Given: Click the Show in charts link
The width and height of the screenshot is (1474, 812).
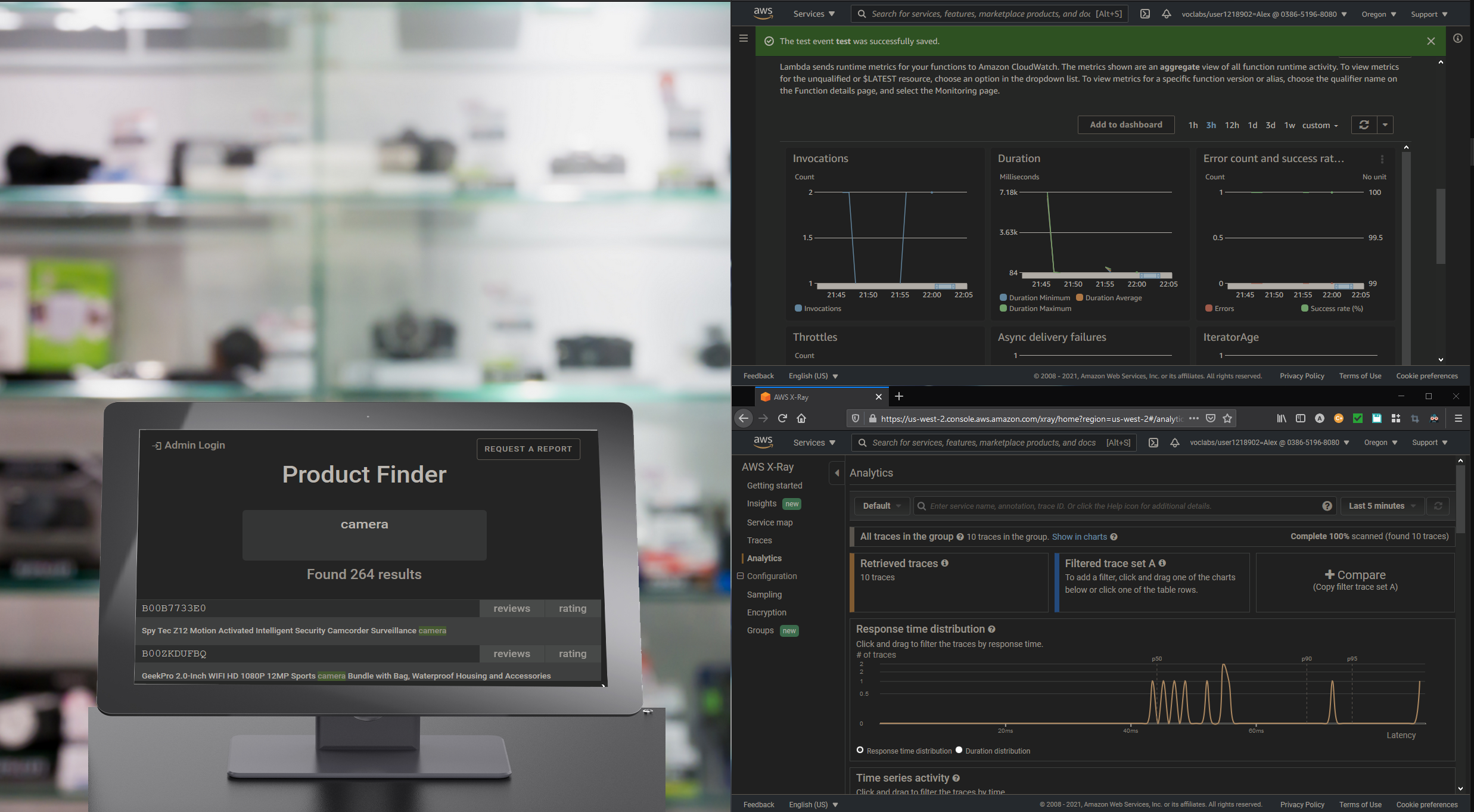Looking at the screenshot, I should pyautogui.click(x=1079, y=537).
